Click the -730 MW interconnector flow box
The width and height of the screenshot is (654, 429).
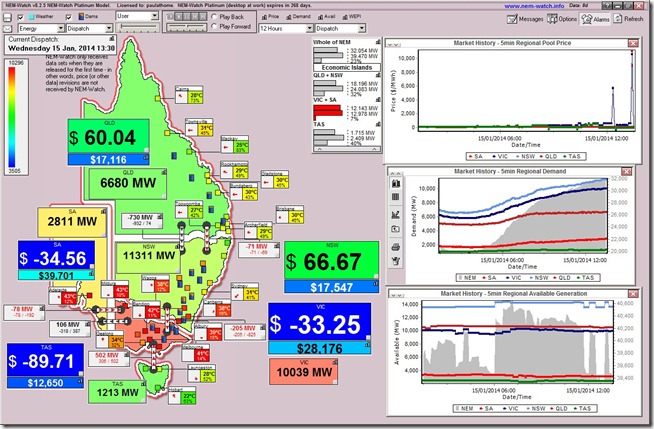(142, 221)
